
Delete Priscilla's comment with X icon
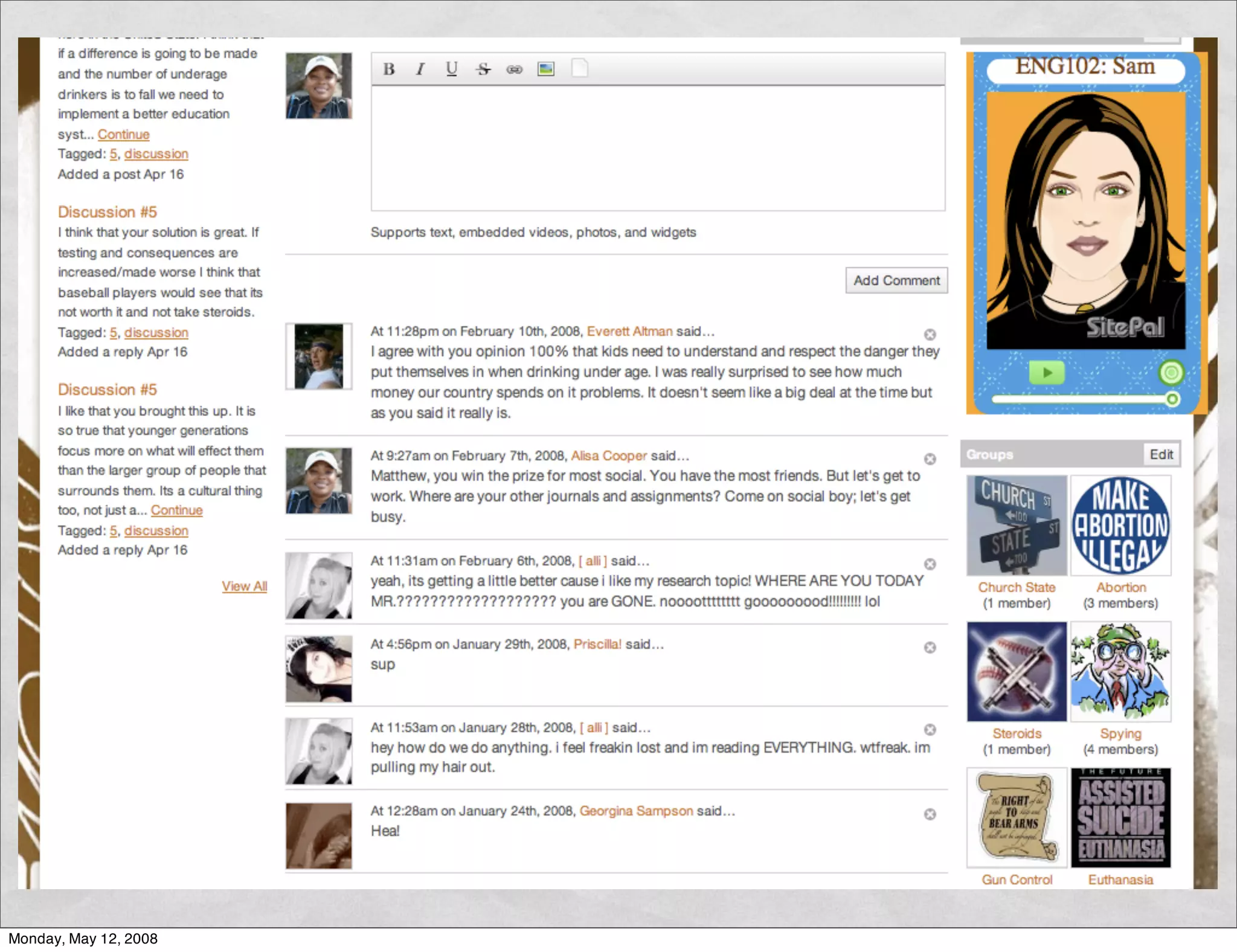pyautogui.click(x=930, y=647)
